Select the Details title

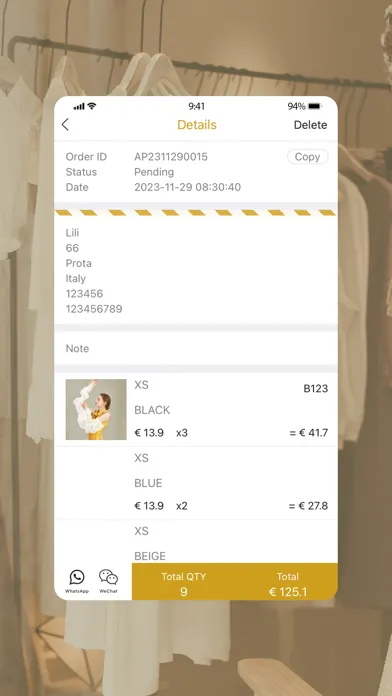pos(197,125)
